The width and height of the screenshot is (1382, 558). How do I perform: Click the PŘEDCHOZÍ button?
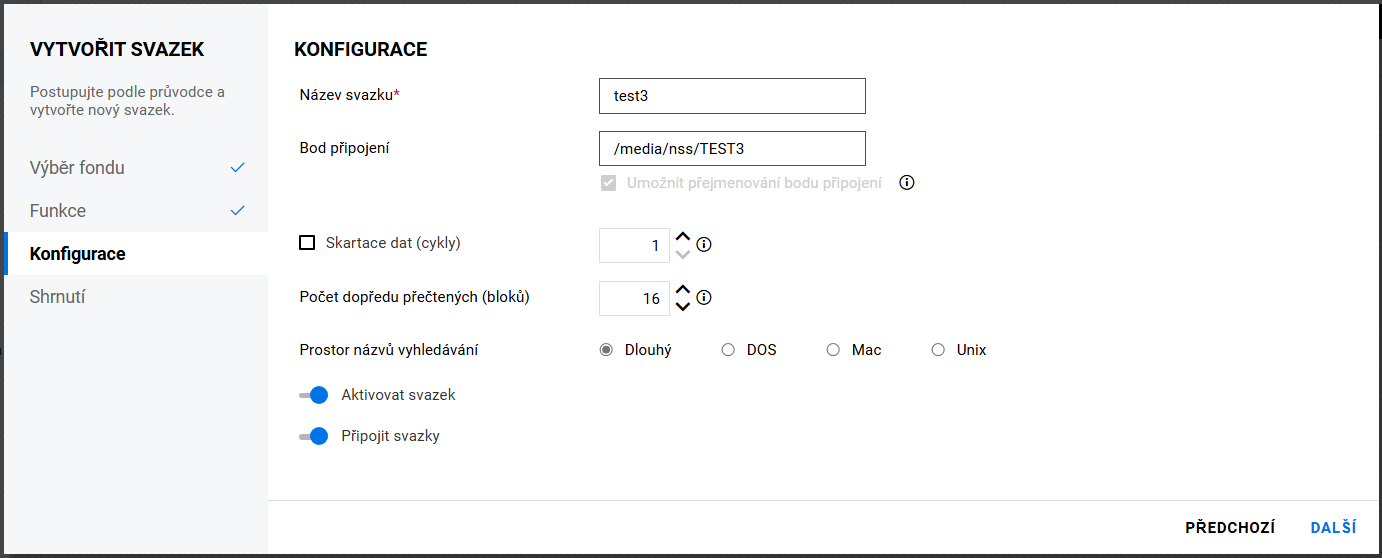1229,528
